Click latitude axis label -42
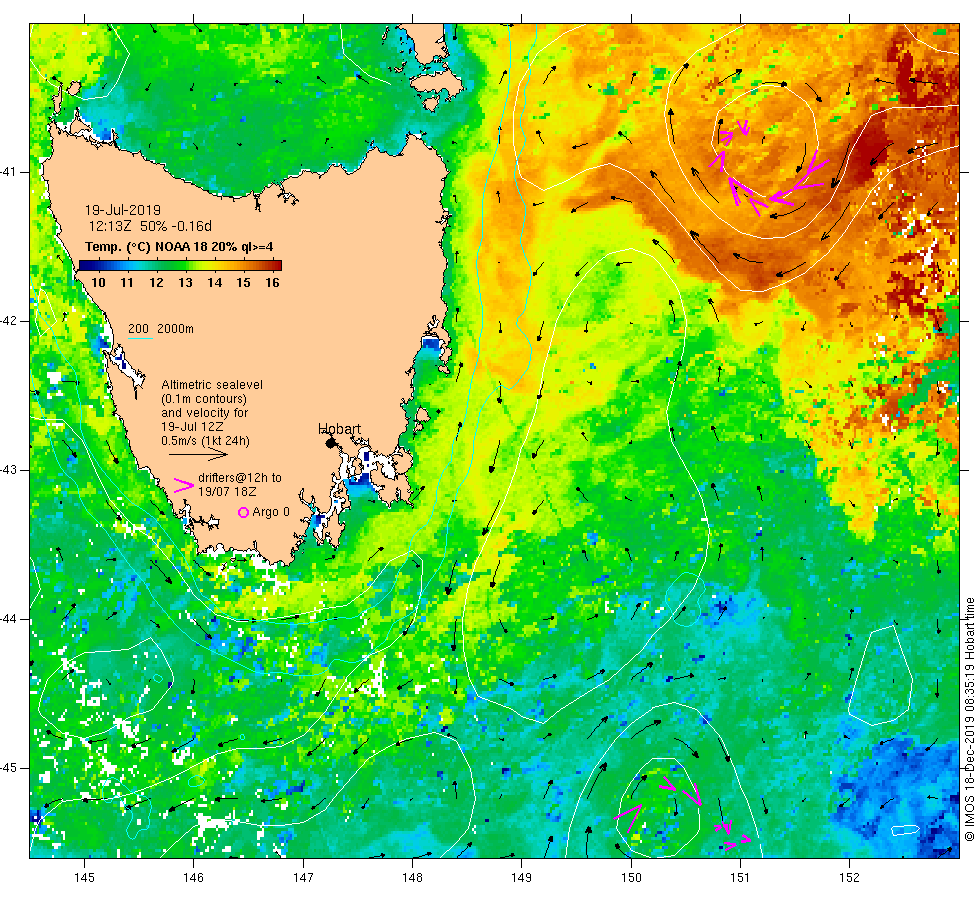 tap(8, 321)
